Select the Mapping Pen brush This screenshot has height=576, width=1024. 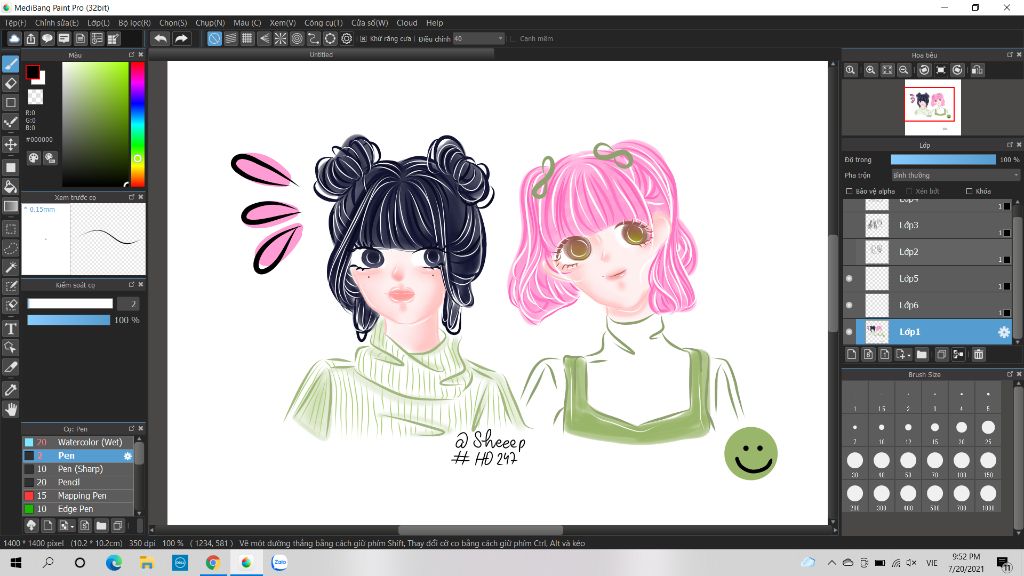click(78, 496)
